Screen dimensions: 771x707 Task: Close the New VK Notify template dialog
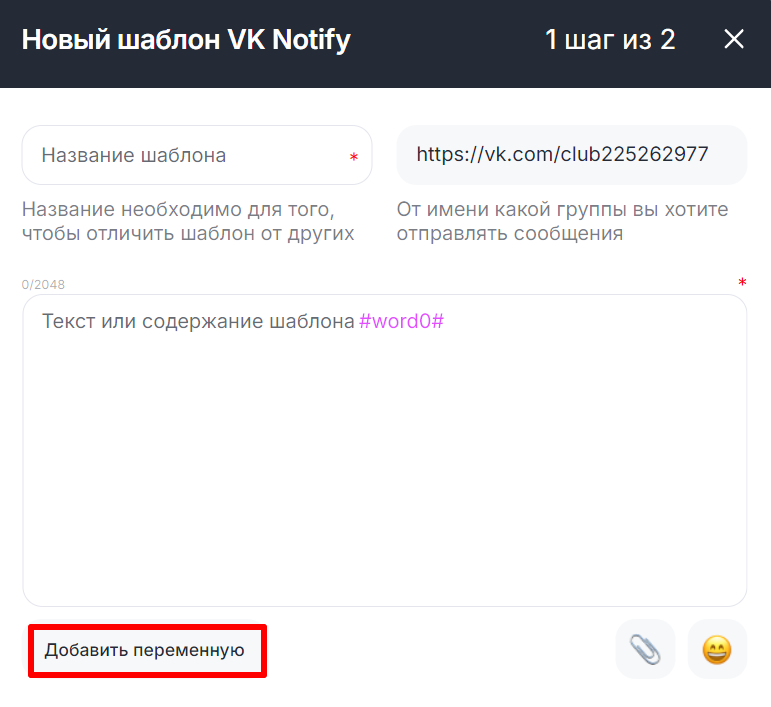tap(734, 40)
